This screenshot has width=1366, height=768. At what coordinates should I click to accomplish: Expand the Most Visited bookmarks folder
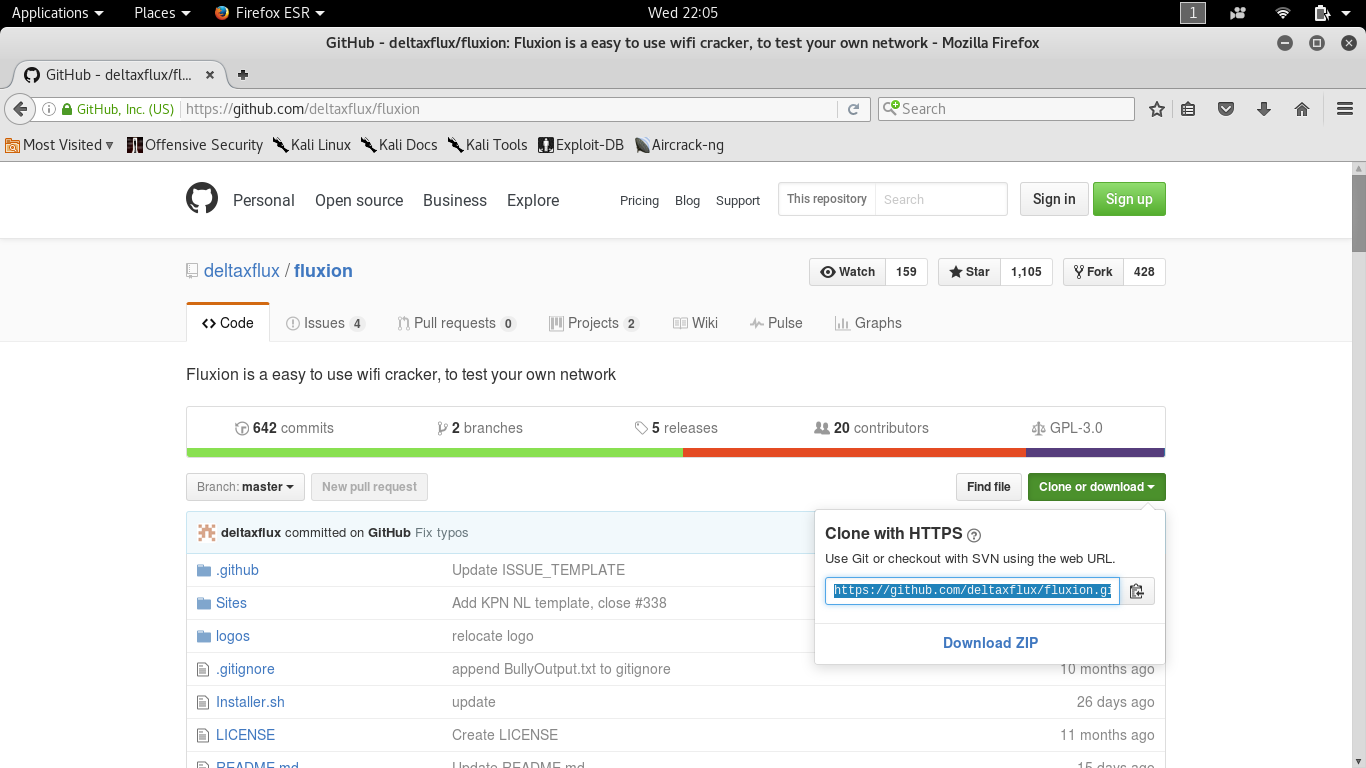click(x=59, y=145)
